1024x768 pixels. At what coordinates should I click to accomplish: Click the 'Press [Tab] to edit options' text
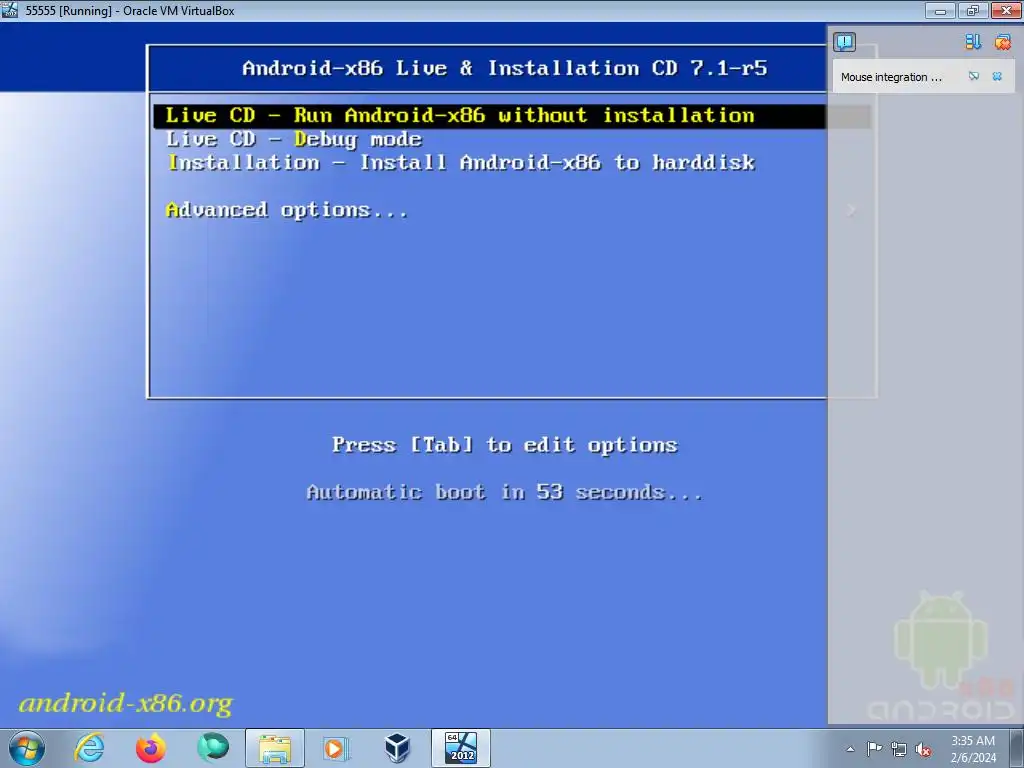tap(505, 445)
